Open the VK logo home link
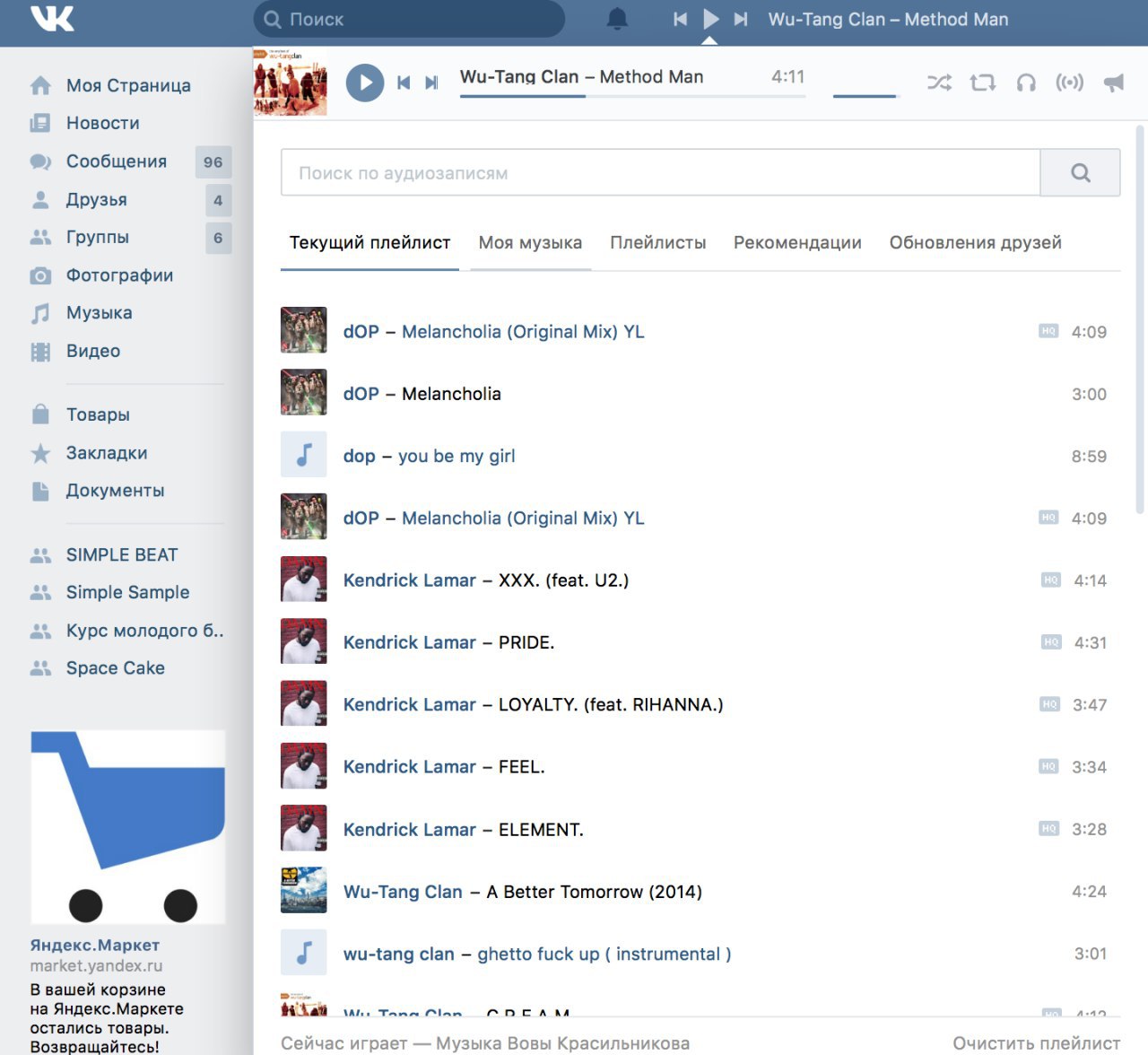 pyautogui.click(x=52, y=18)
